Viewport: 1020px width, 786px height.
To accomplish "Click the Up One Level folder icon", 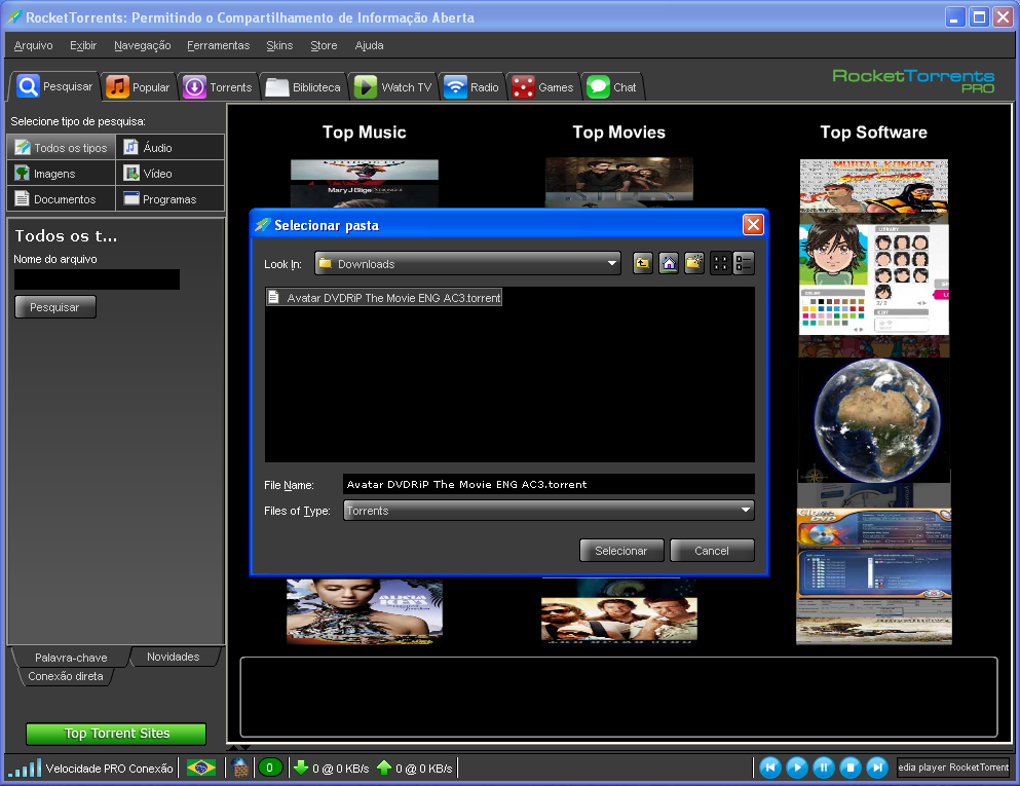I will tap(642, 264).
